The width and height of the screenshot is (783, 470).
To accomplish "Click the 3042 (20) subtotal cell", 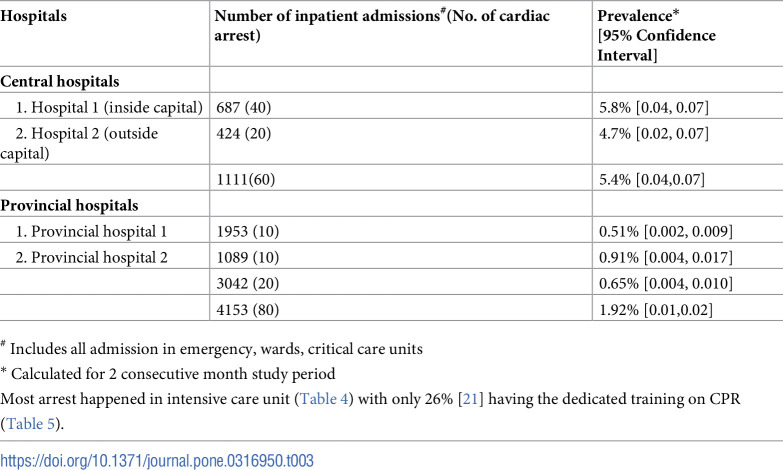I will [x=249, y=280].
